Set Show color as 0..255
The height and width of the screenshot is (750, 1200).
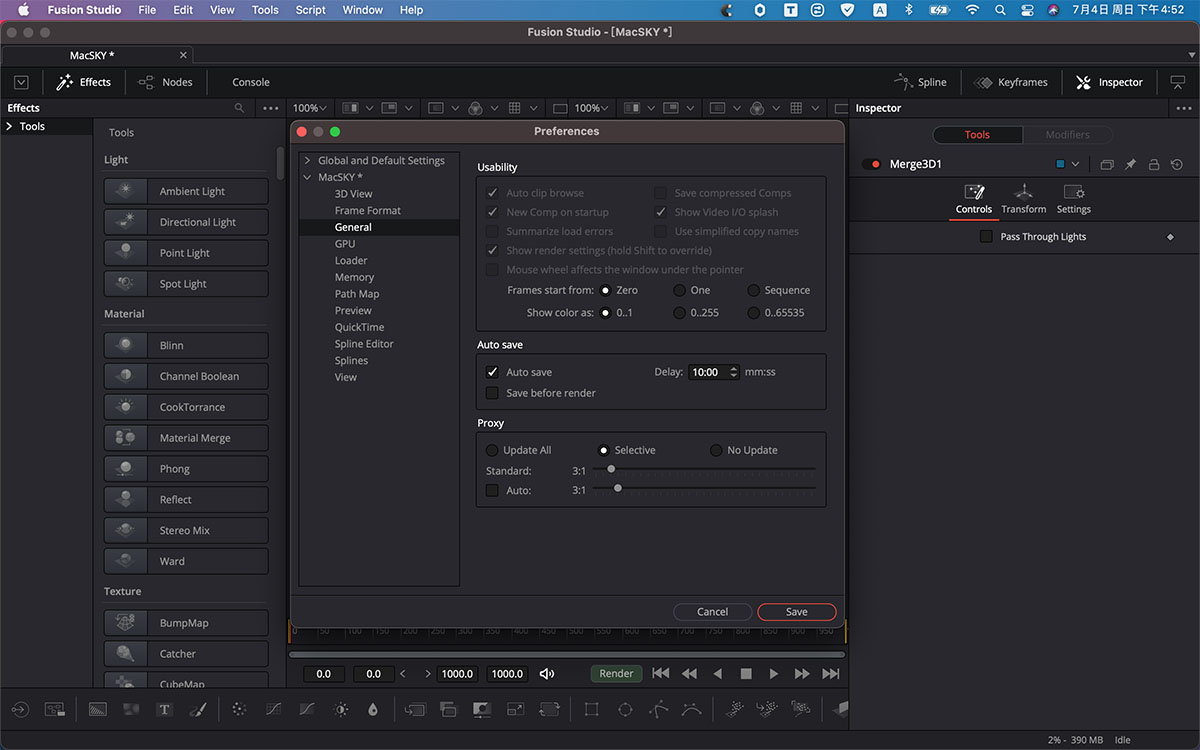[x=680, y=313]
